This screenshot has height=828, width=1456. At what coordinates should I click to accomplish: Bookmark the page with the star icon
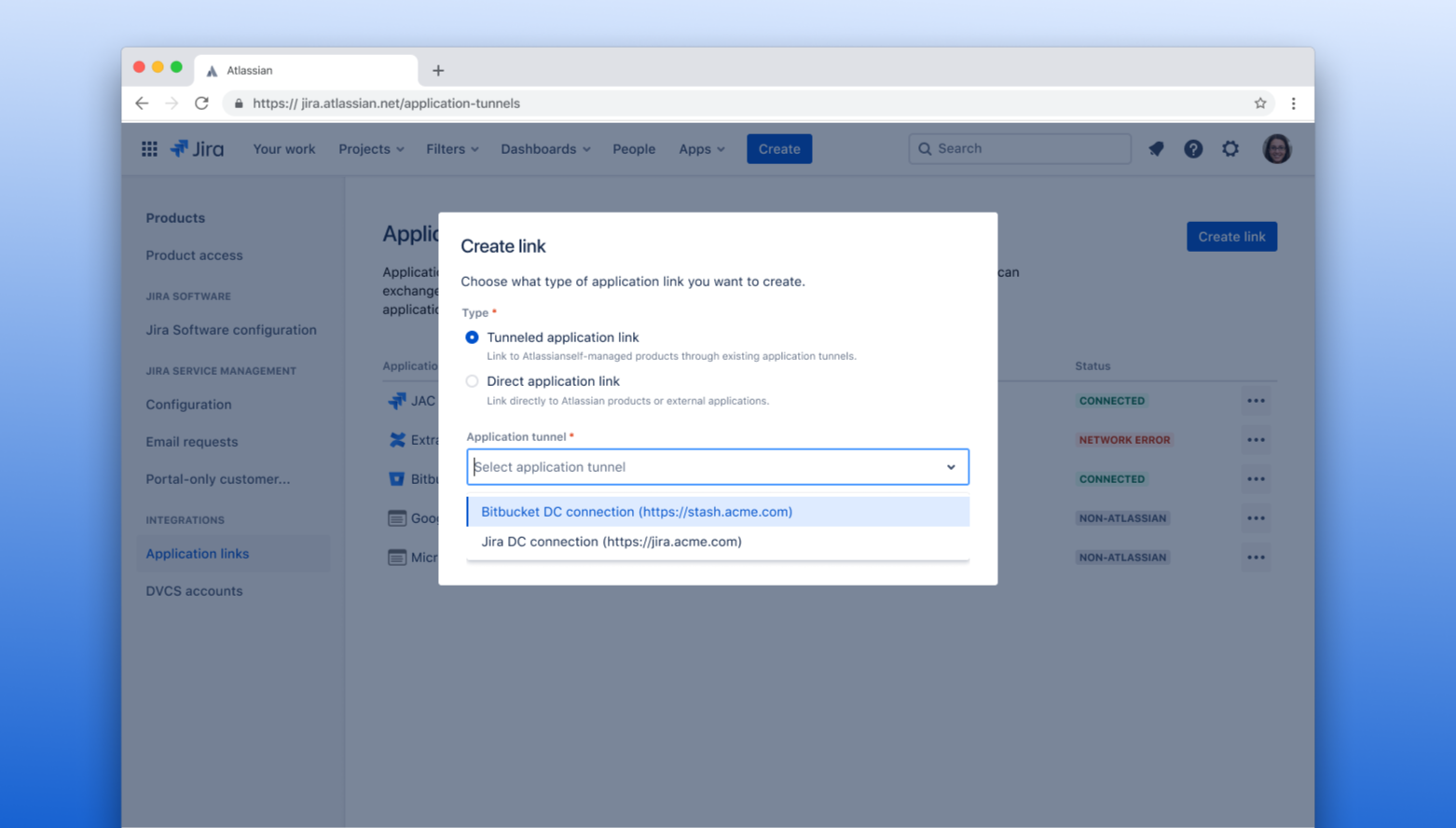tap(1260, 103)
